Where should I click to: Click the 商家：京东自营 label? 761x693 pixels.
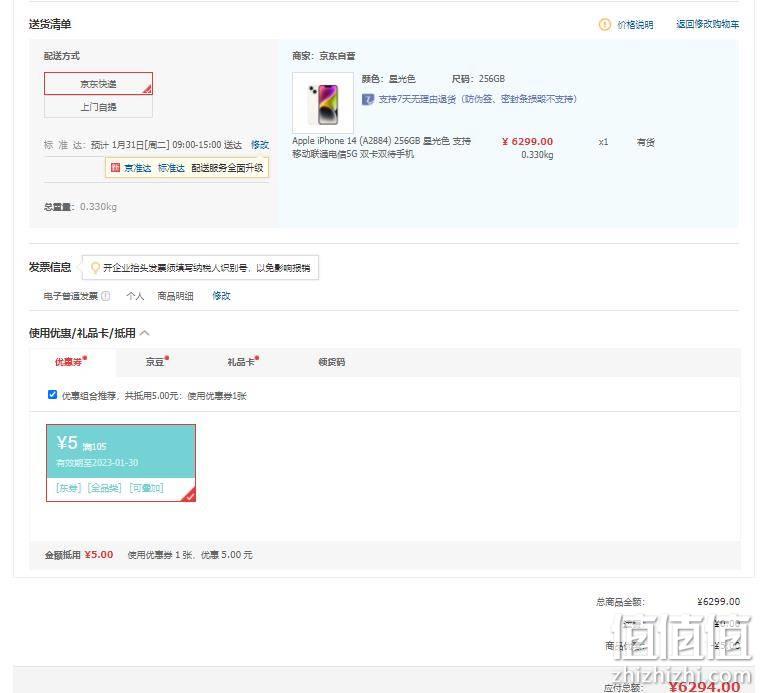tap(324, 56)
